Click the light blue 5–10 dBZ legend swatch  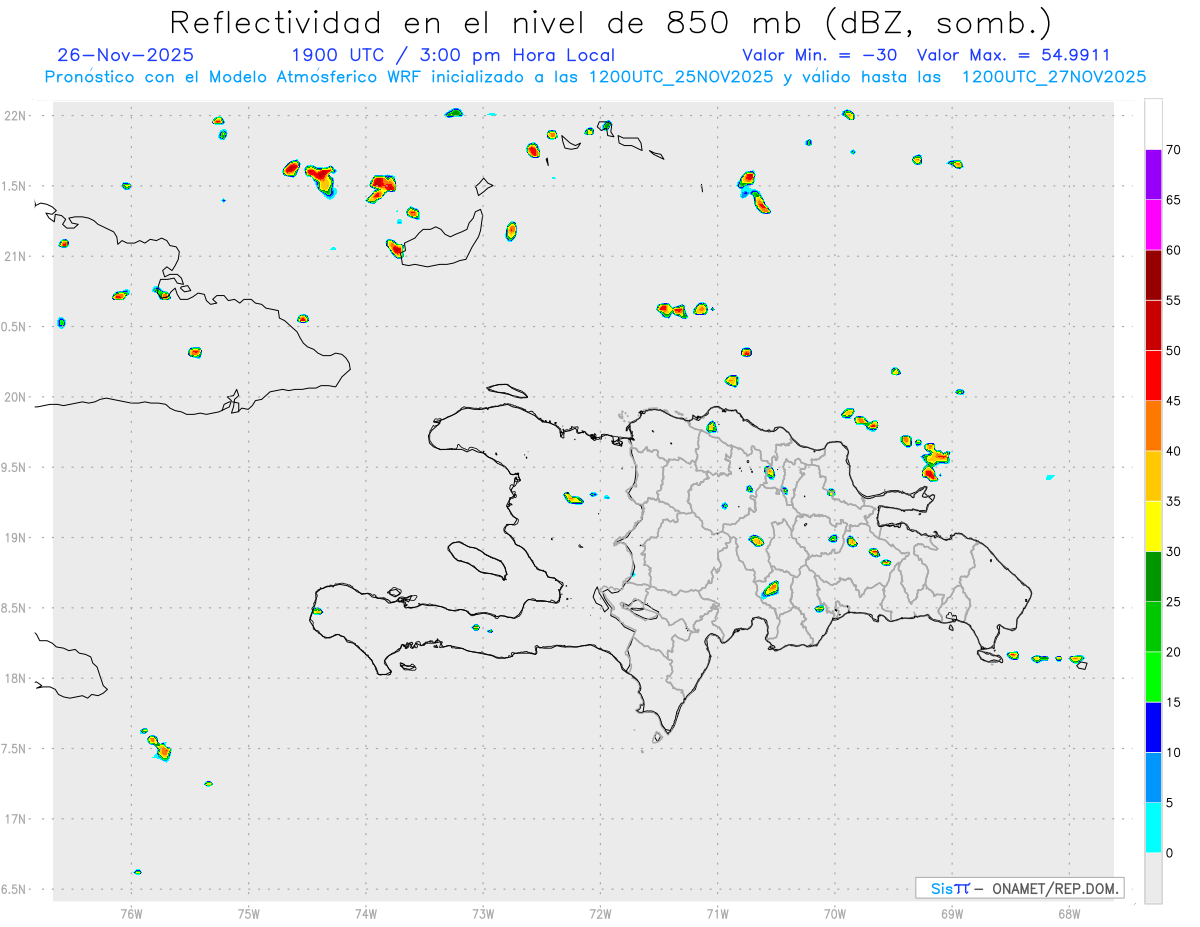coord(1153,778)
